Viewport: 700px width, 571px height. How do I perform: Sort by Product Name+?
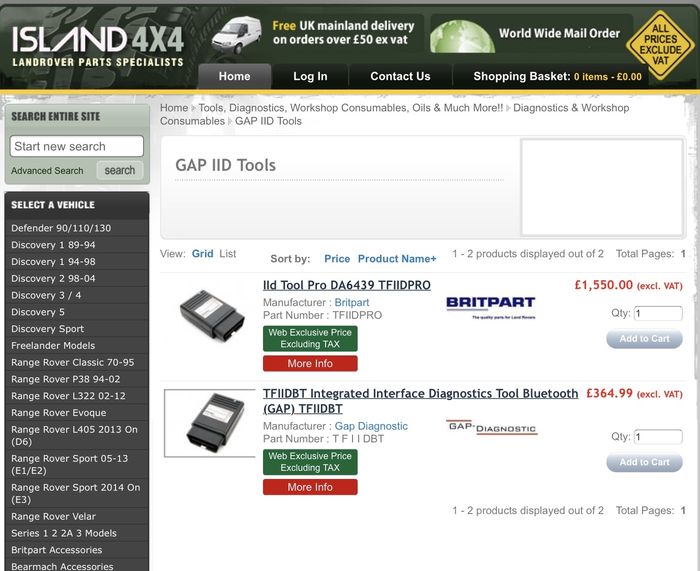[397, 259]
